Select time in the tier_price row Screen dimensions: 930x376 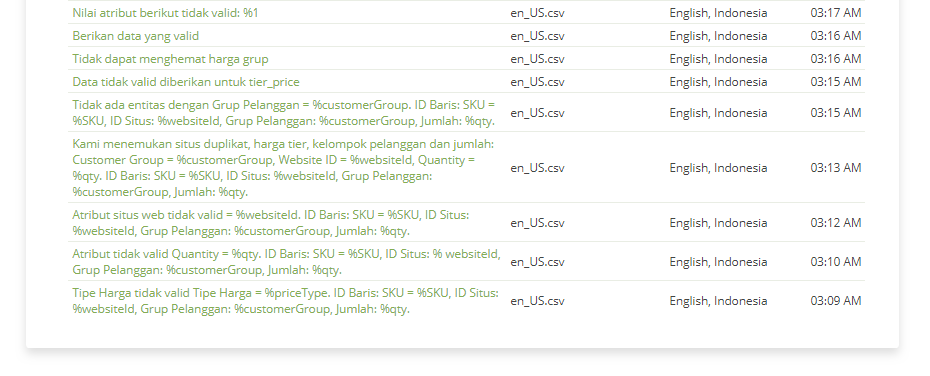point(836,82)
